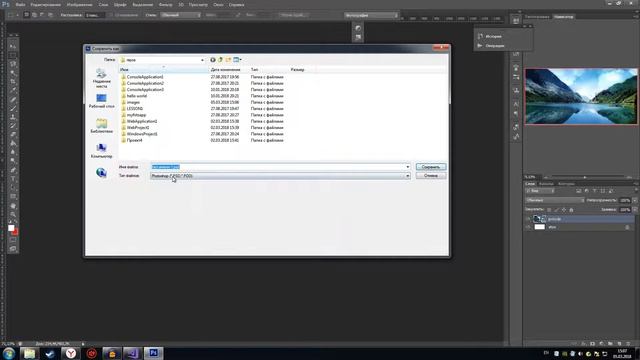This screenshot has width=640, height=360.
Task: Switch to the Каналы tab
Action: coord(546,184)
